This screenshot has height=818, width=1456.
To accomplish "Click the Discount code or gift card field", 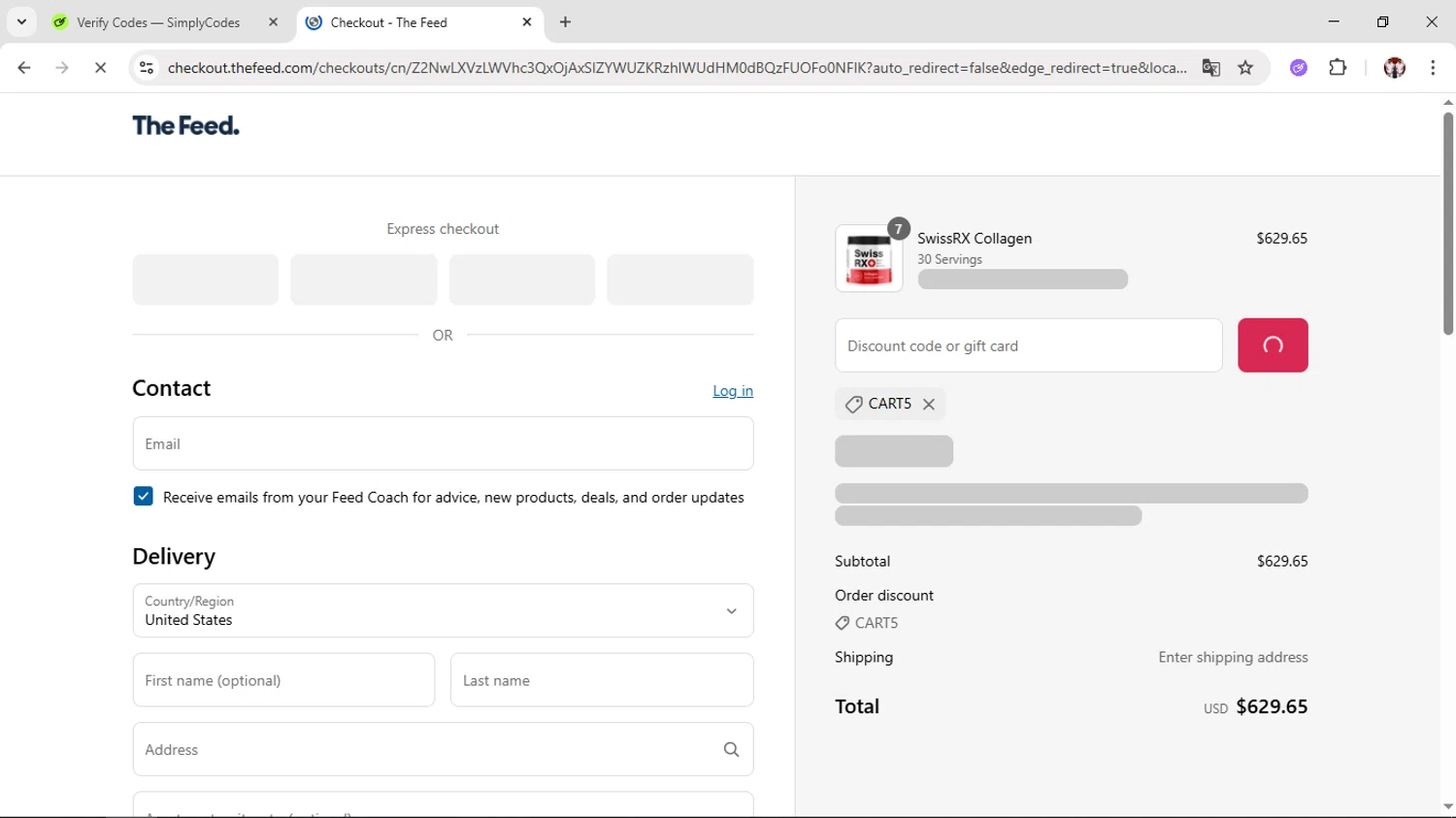I will (1028, 345).
